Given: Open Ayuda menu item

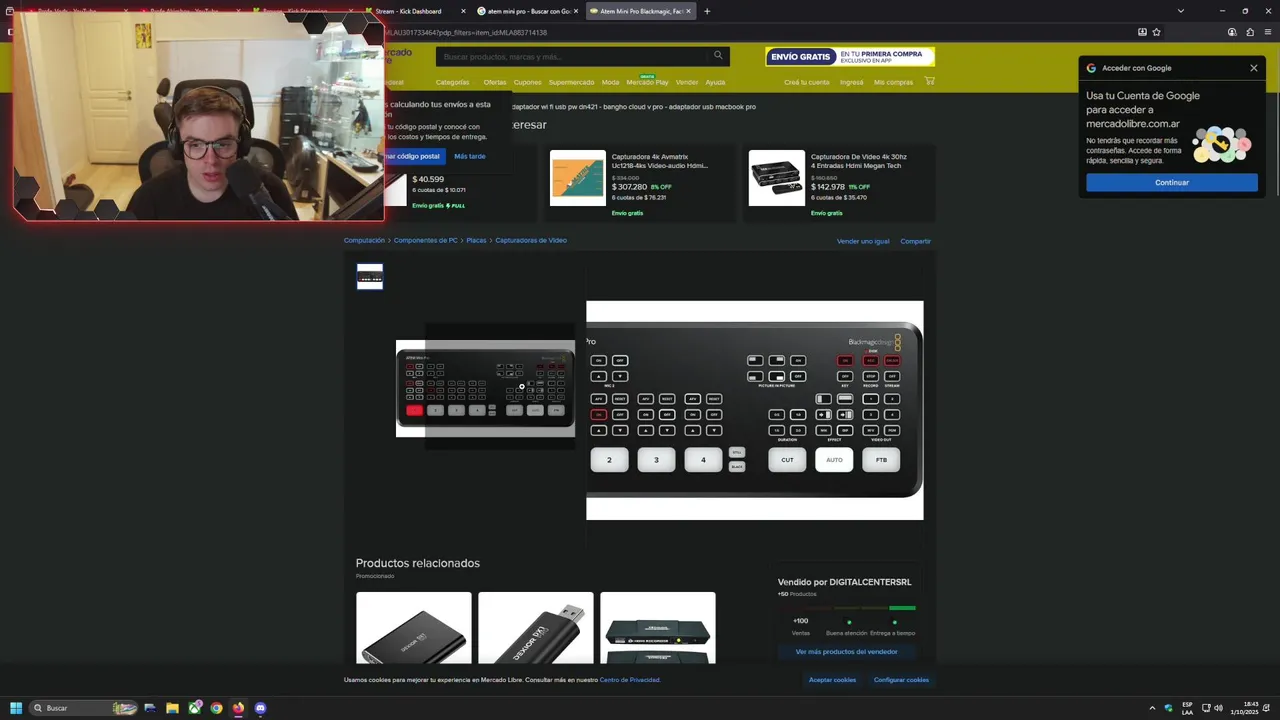Looking at the screenshot, I should [715, 82].
